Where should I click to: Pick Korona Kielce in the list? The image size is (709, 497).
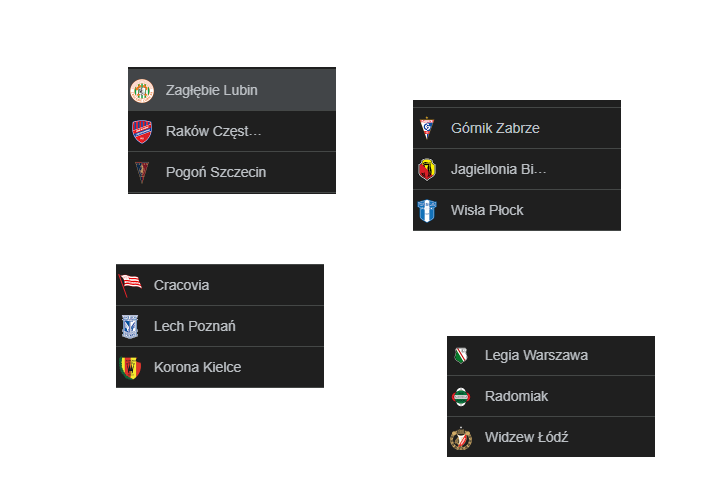click(197, 367)
